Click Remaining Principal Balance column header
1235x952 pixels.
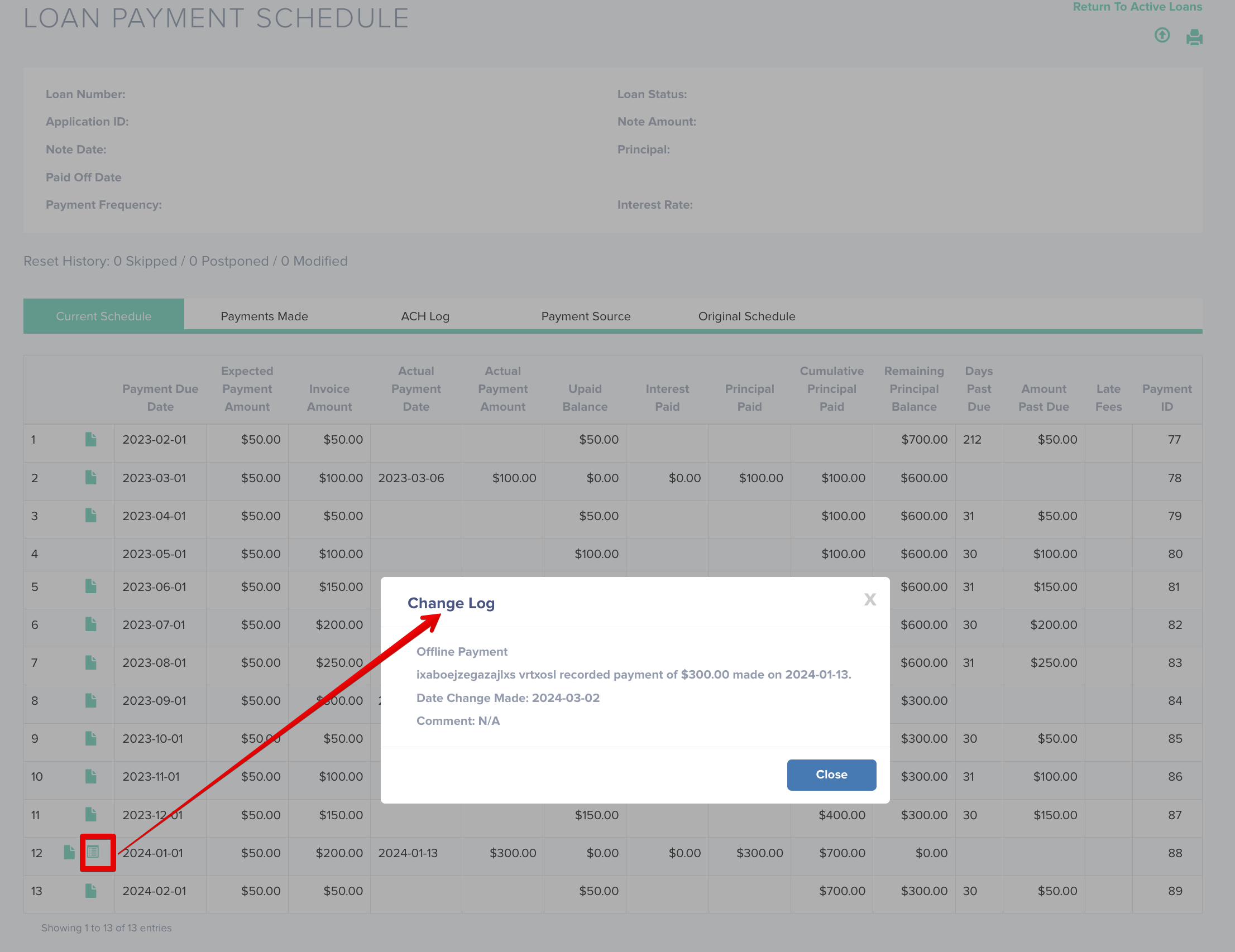tap(914, 388)
